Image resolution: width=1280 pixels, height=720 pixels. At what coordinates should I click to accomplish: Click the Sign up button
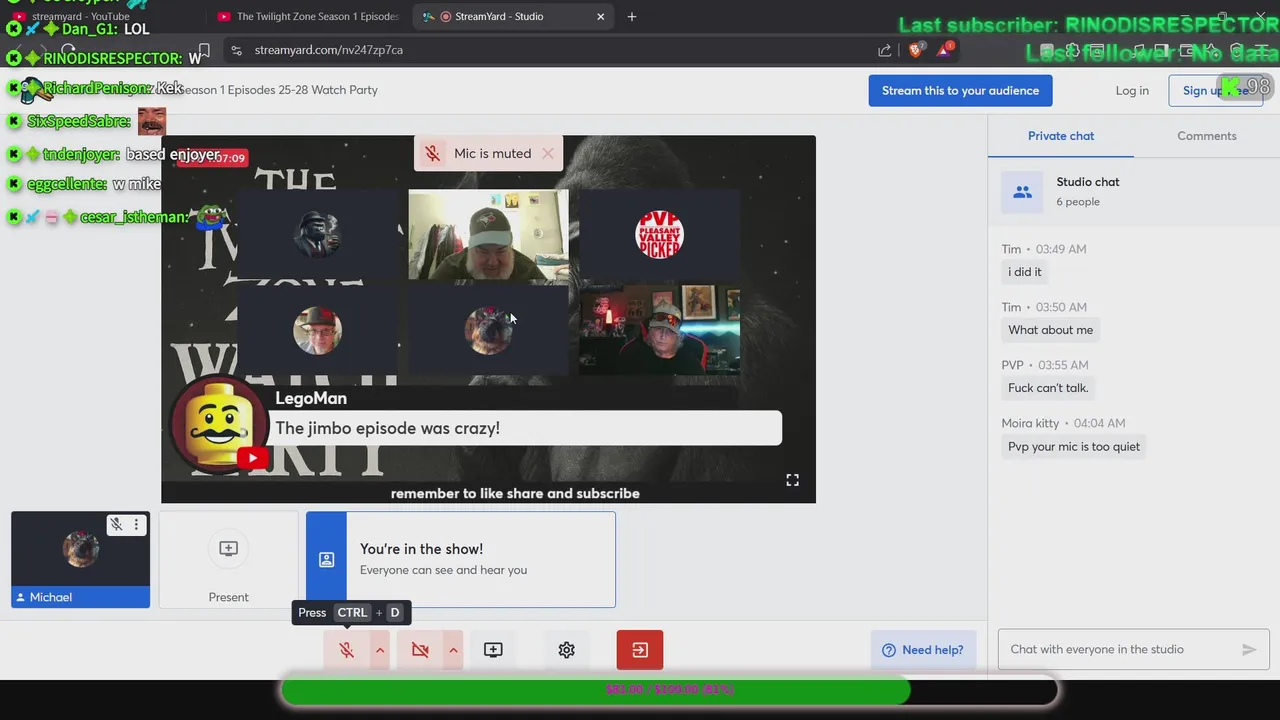(1215, 90)
